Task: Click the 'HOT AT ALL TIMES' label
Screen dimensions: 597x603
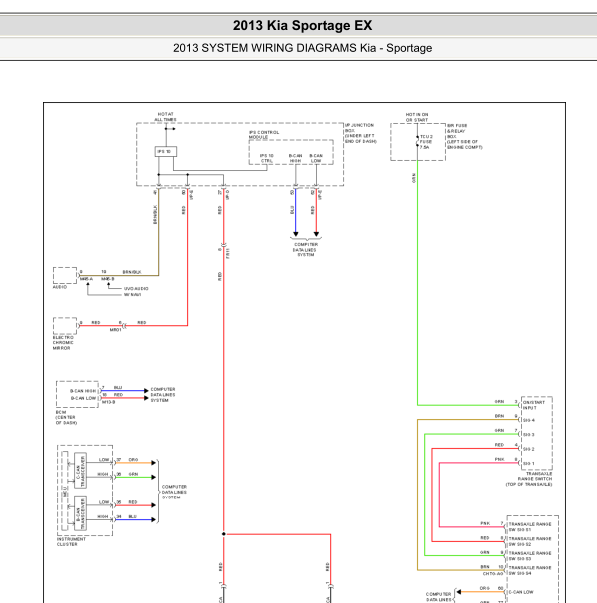Action: click(165, 117)
